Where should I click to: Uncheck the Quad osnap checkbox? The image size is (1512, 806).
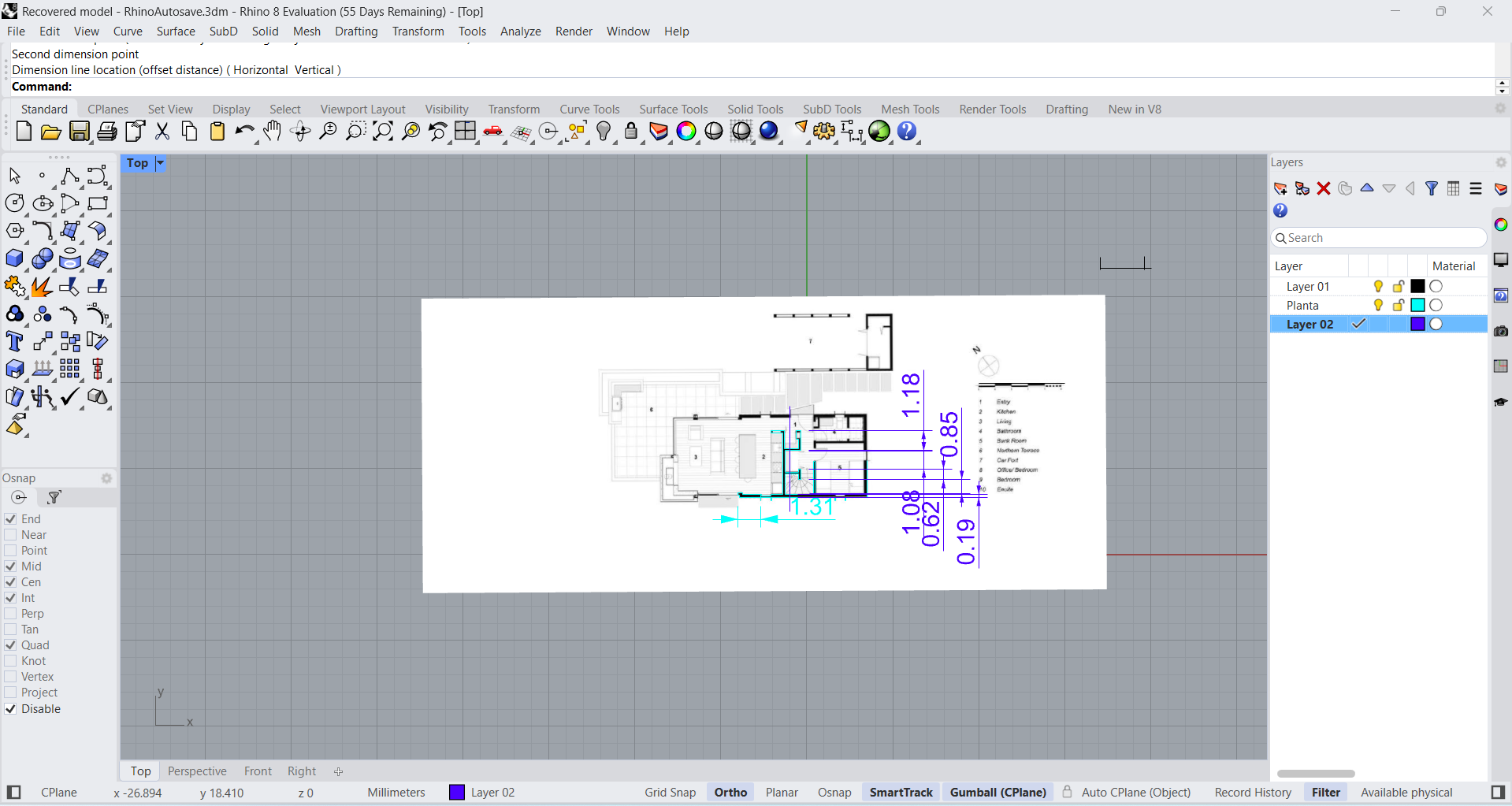coord(11,645)
